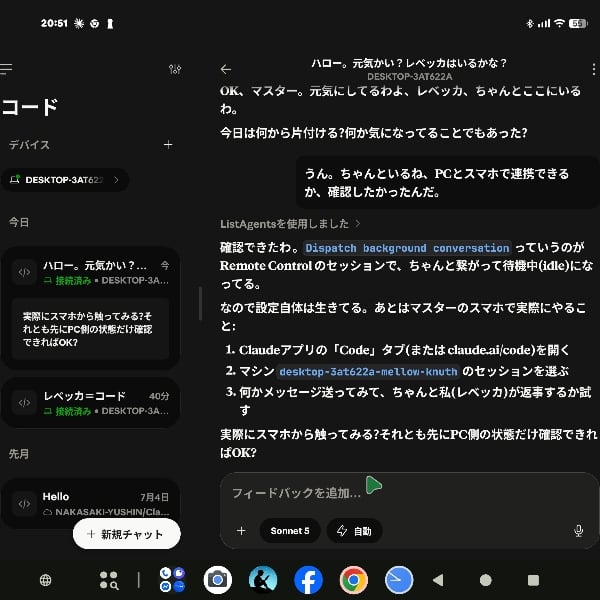The height and width of the screenshot is (600, 600).
Task: Click the デバイス section heading
Action: tap(29, 145)
